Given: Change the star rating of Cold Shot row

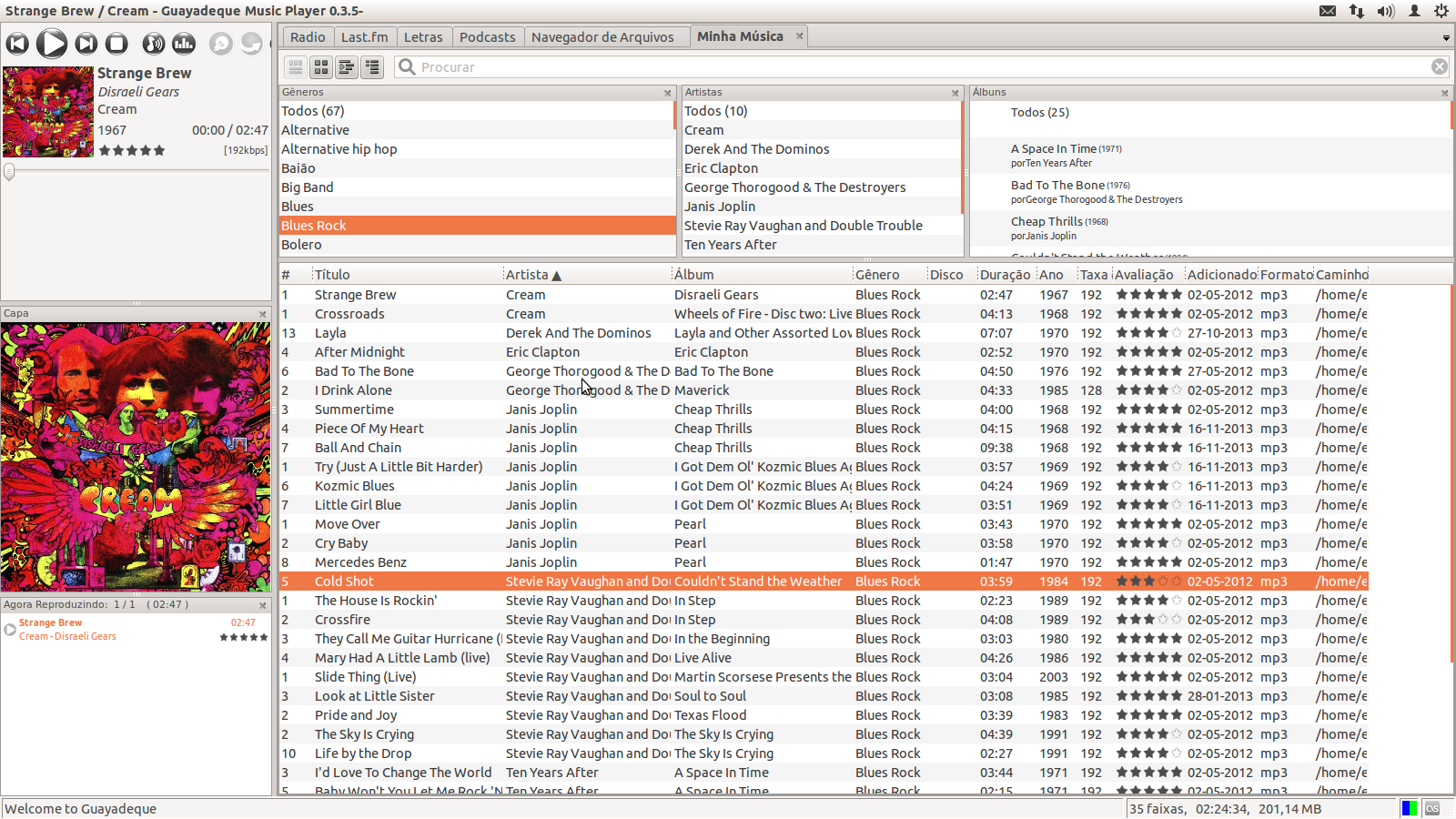Looking at the screenshot, I should pyautogui.click(x=1148, y=581).
